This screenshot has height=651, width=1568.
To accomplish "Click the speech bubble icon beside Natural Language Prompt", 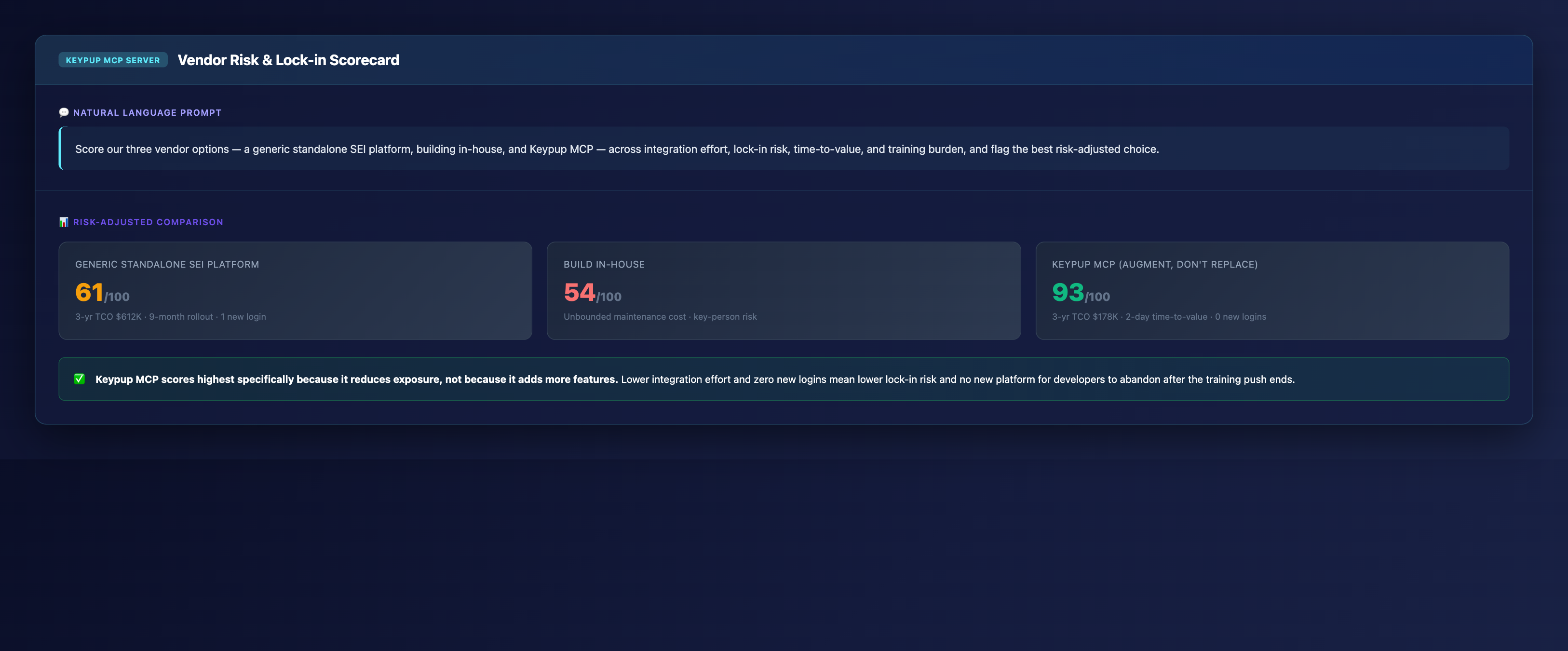I will point(63,113).
